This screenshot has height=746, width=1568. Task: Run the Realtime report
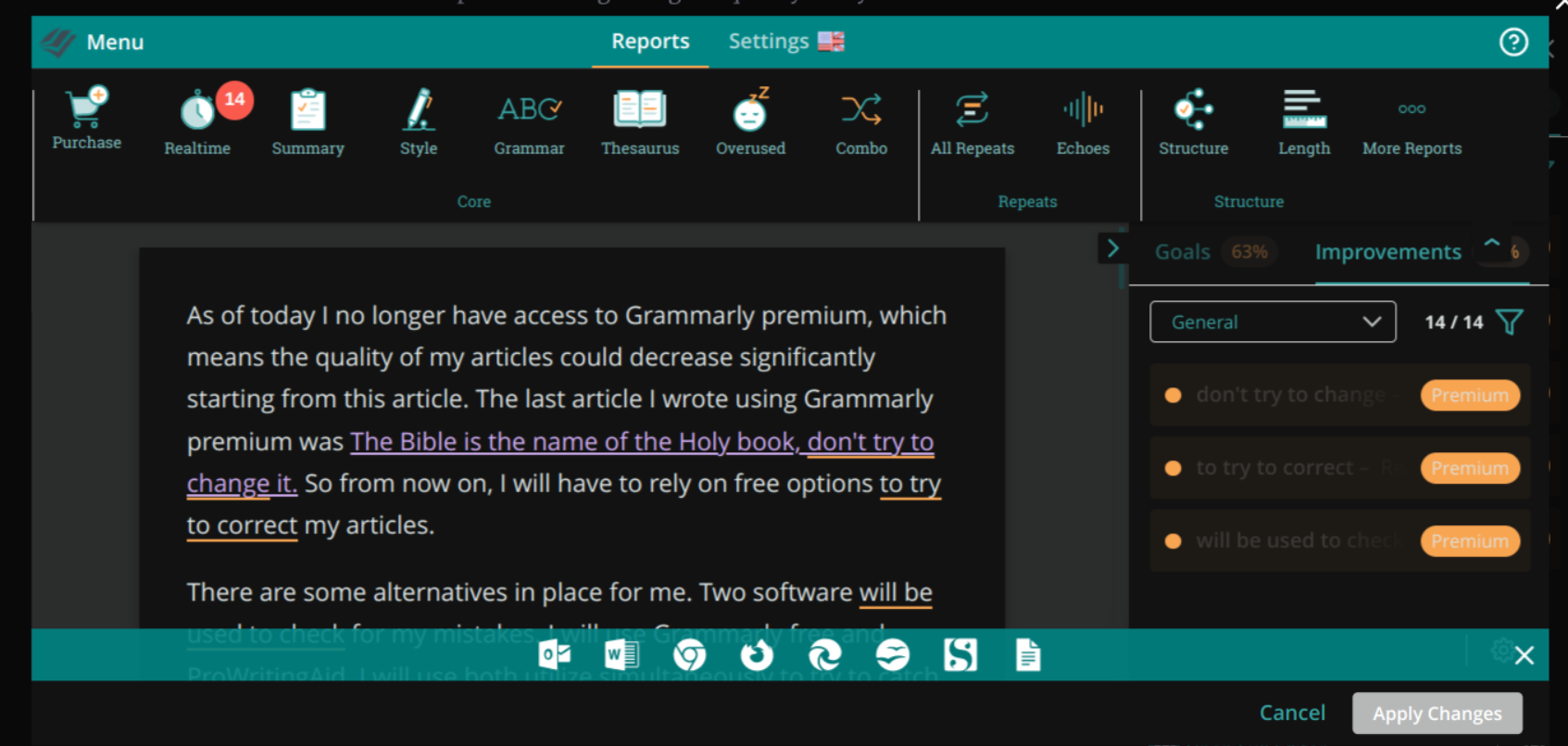click(197, 121)
